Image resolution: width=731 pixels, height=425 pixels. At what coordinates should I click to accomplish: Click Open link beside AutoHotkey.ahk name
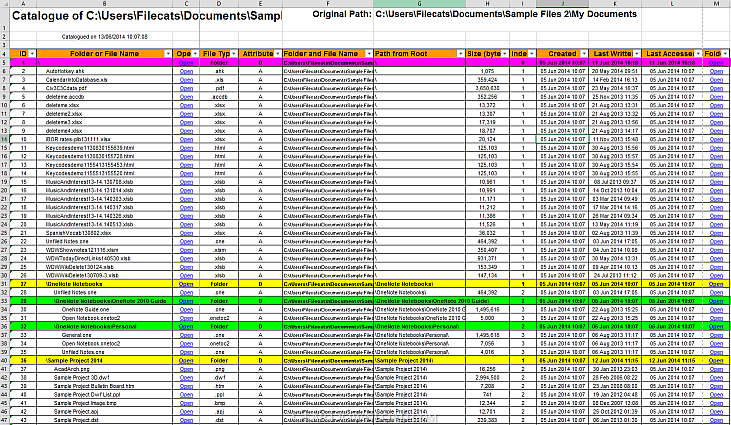186,72
